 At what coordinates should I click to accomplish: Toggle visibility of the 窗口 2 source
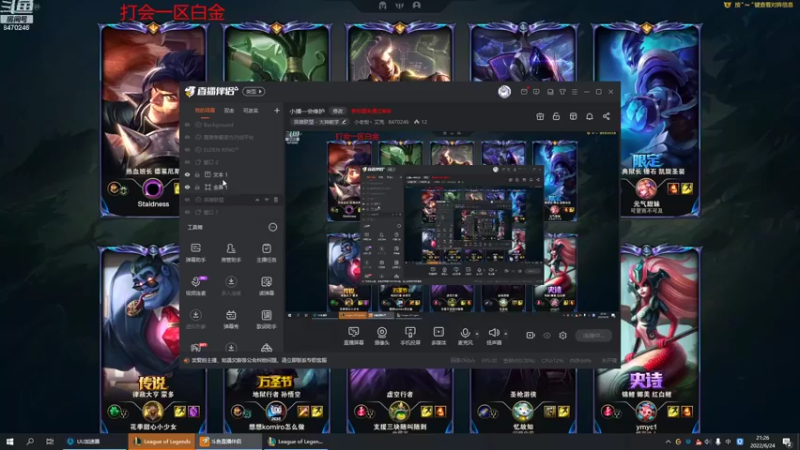coord(187,162)
